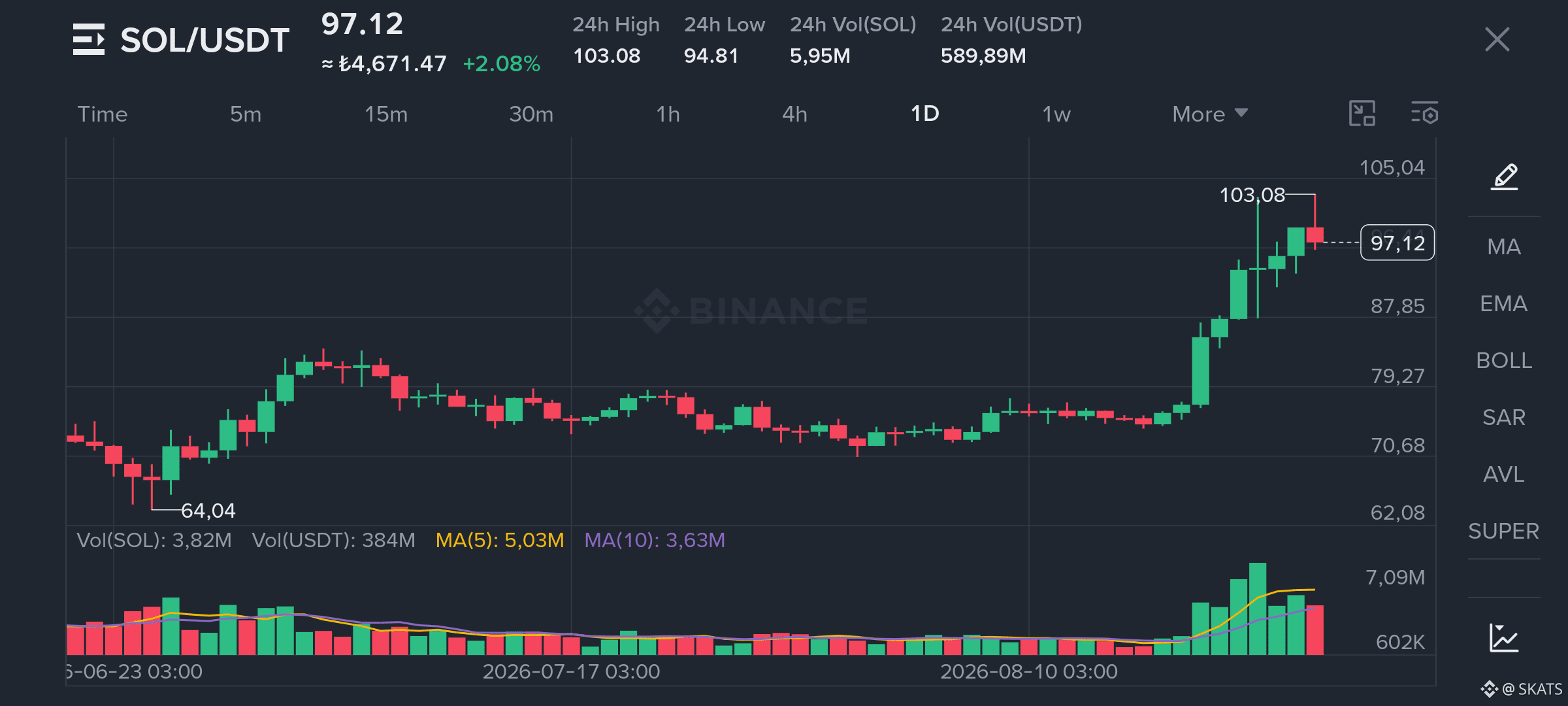
Task: Open the drawing tools pencil icon
Action: tap(1504, 176)
